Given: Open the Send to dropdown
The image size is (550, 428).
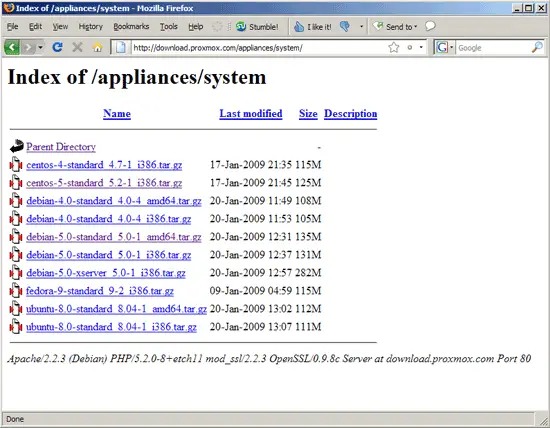Looking at the screenshot, I should point(395,27).
